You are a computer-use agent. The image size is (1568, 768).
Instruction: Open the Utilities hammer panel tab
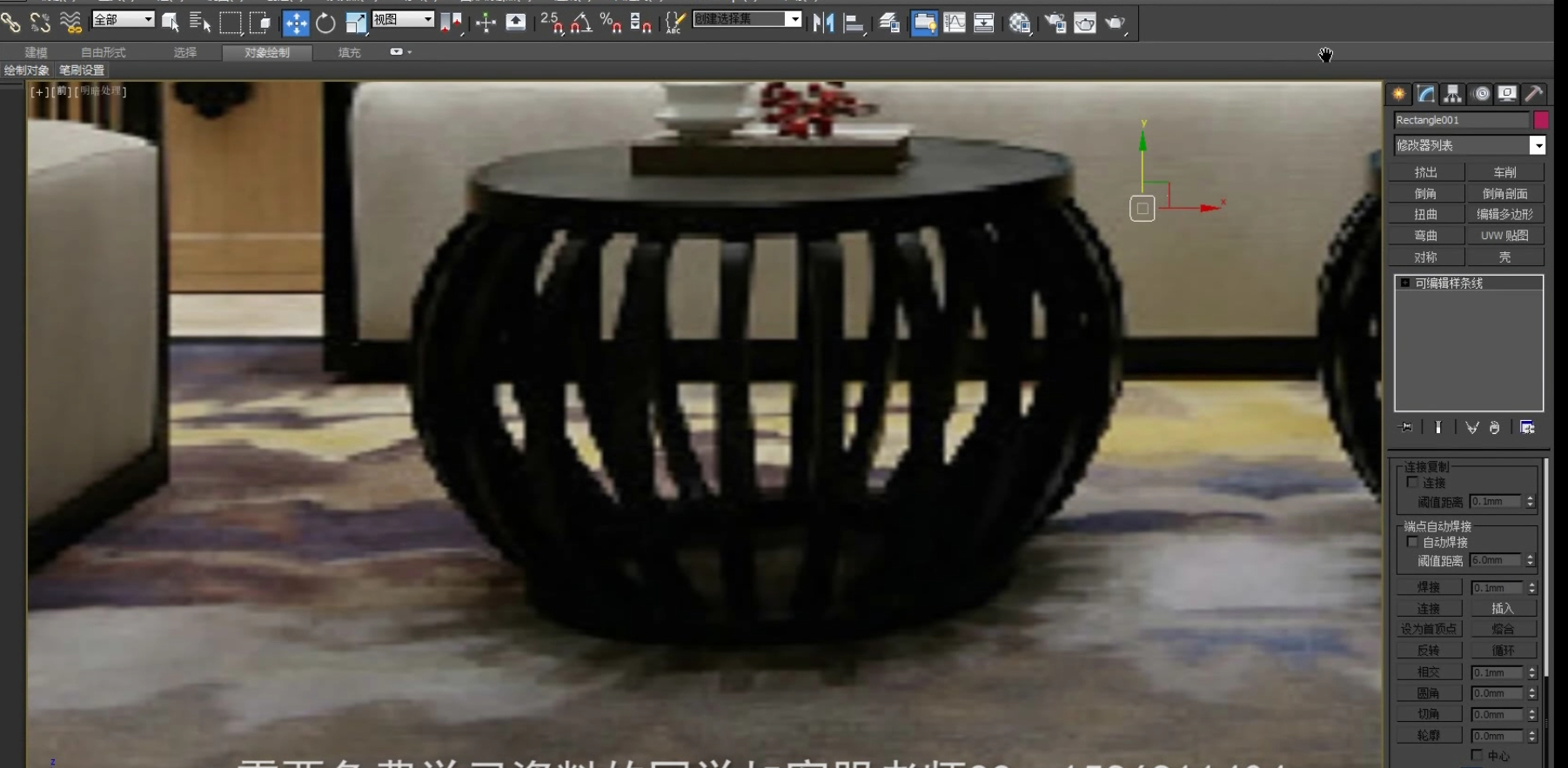point(1534,94)
